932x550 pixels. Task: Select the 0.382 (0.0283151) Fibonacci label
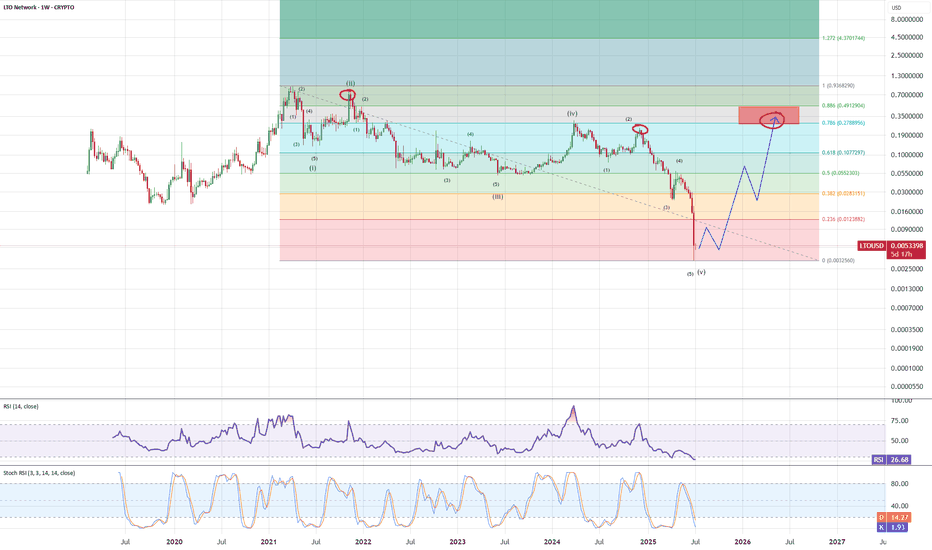click(x=843, y=193)
